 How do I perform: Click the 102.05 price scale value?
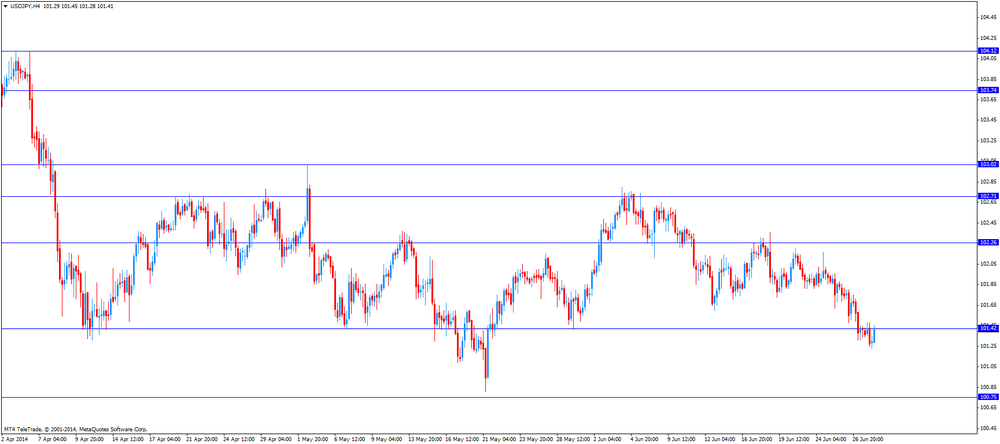click(x=989, y=263)
